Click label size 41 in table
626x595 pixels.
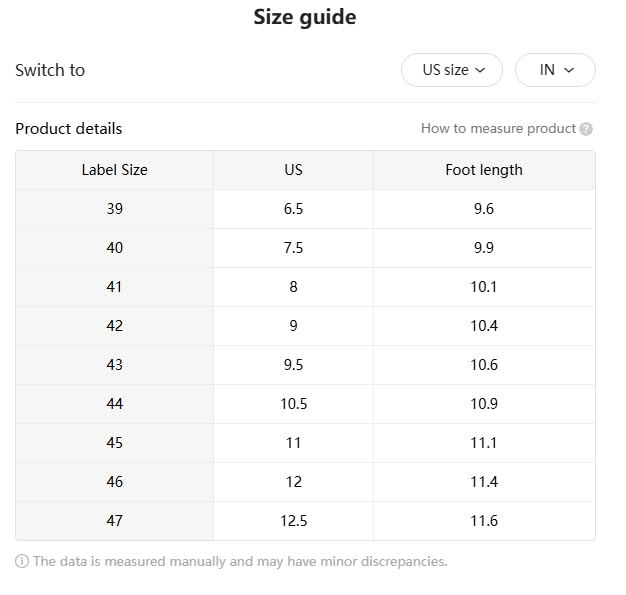[x=114, y=287]
